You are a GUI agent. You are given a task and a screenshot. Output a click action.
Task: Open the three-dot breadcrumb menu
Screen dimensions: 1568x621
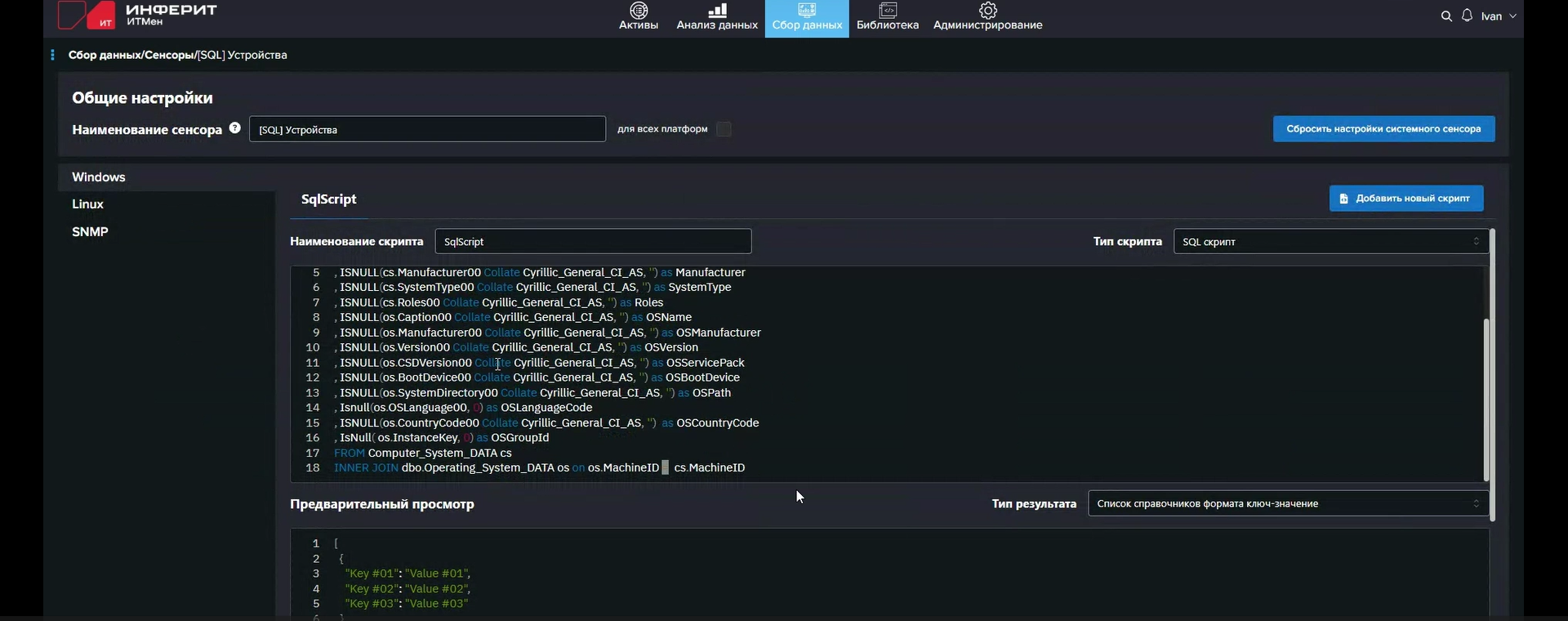(52, 55)
